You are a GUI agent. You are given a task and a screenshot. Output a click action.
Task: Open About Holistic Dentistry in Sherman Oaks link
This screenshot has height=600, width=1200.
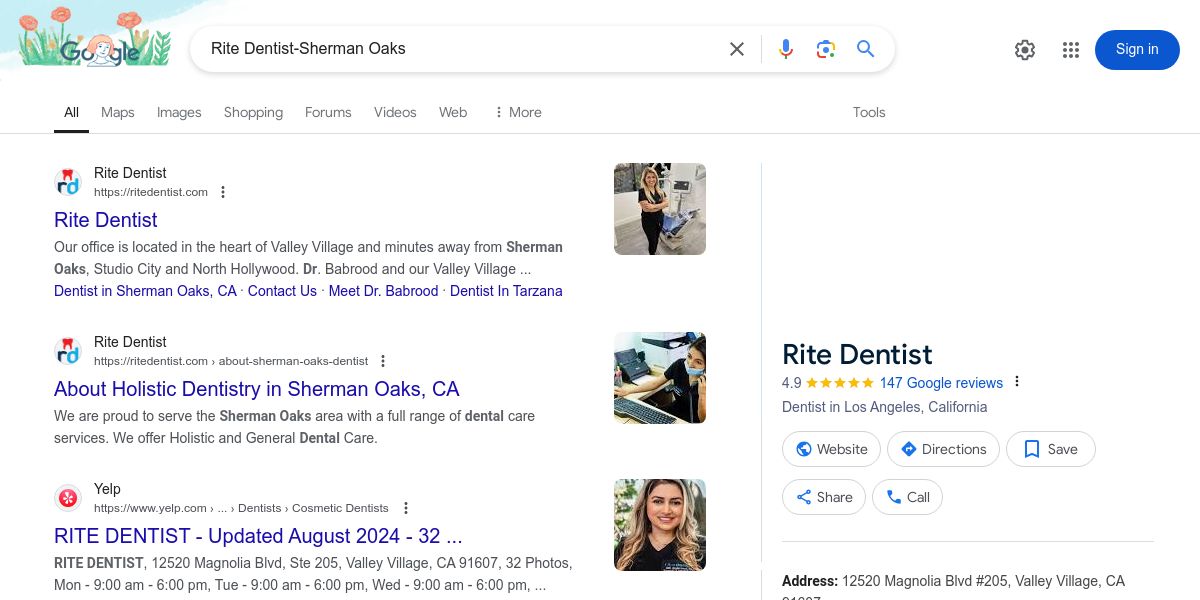coord(257,389)
